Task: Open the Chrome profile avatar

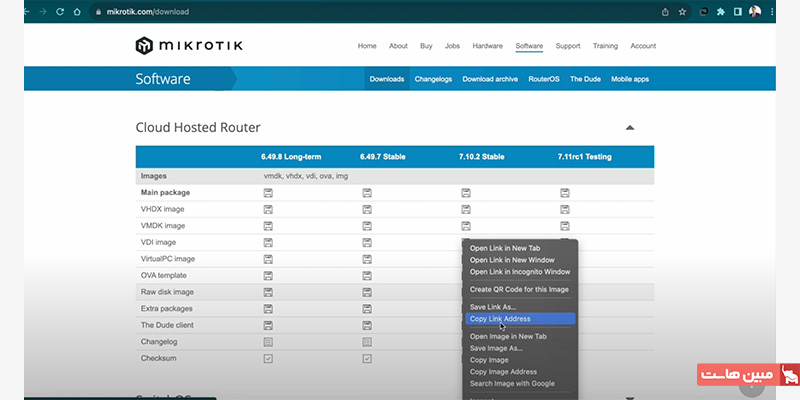Action: tap(755, 11)
